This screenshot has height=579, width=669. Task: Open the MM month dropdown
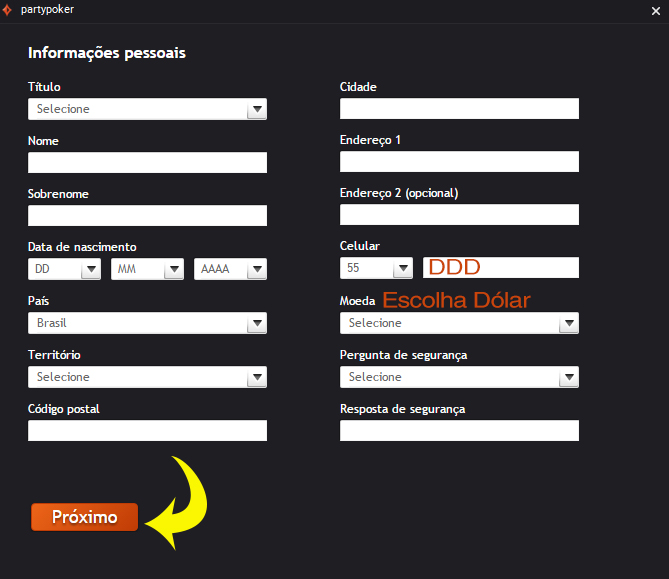[x=147, y=269]
